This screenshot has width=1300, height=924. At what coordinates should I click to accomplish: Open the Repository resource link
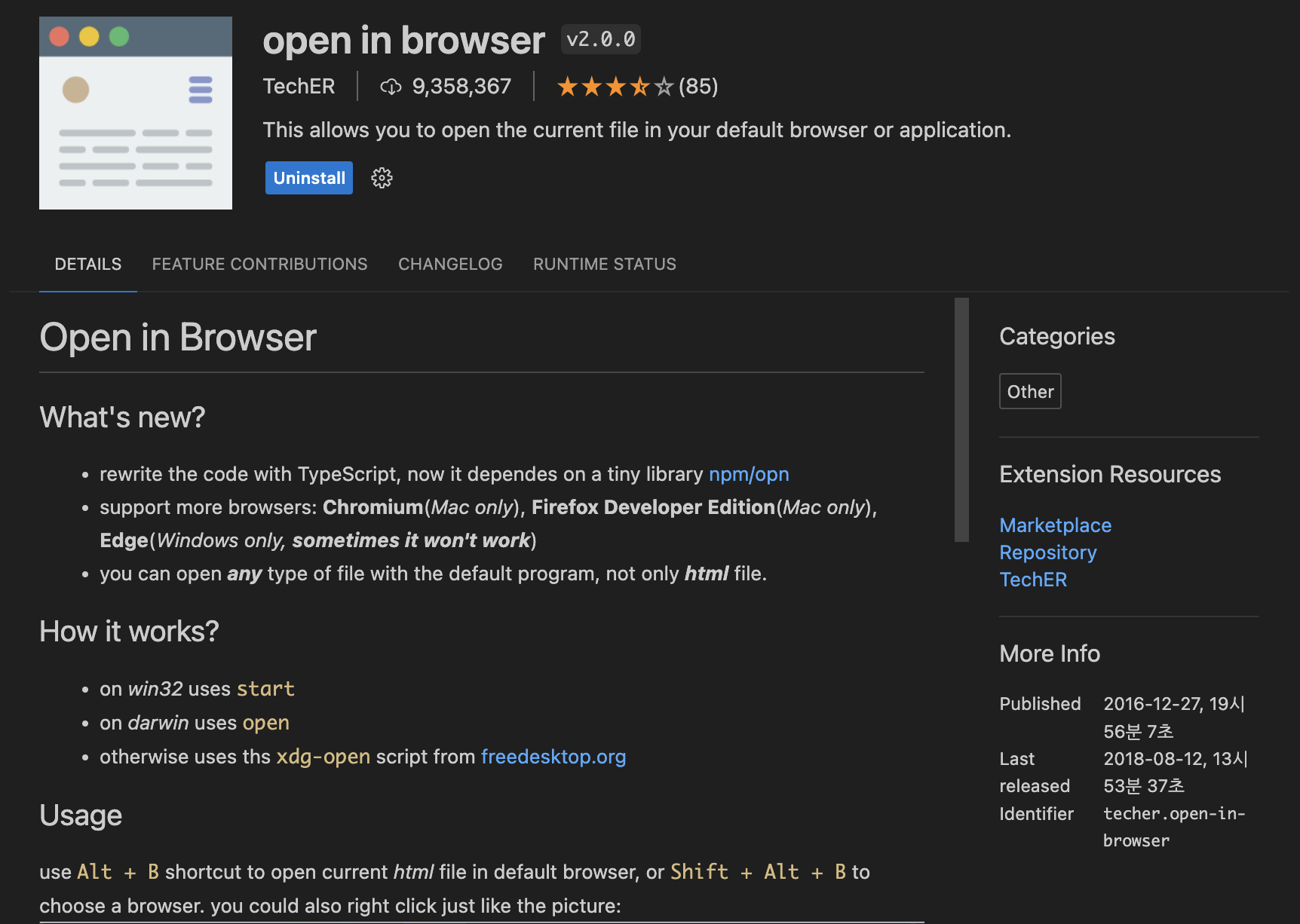pyautogui.click(x=1048, y=552)
